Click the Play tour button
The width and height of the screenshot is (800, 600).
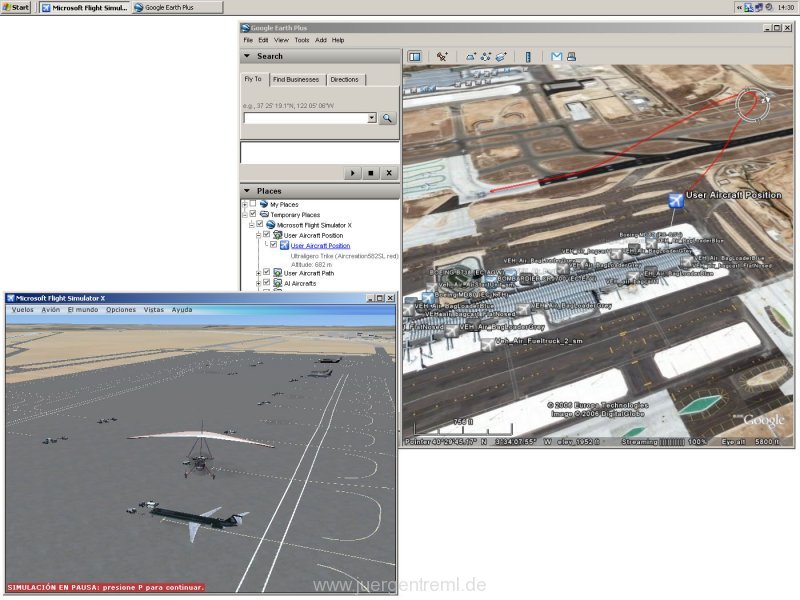[352, 173]
